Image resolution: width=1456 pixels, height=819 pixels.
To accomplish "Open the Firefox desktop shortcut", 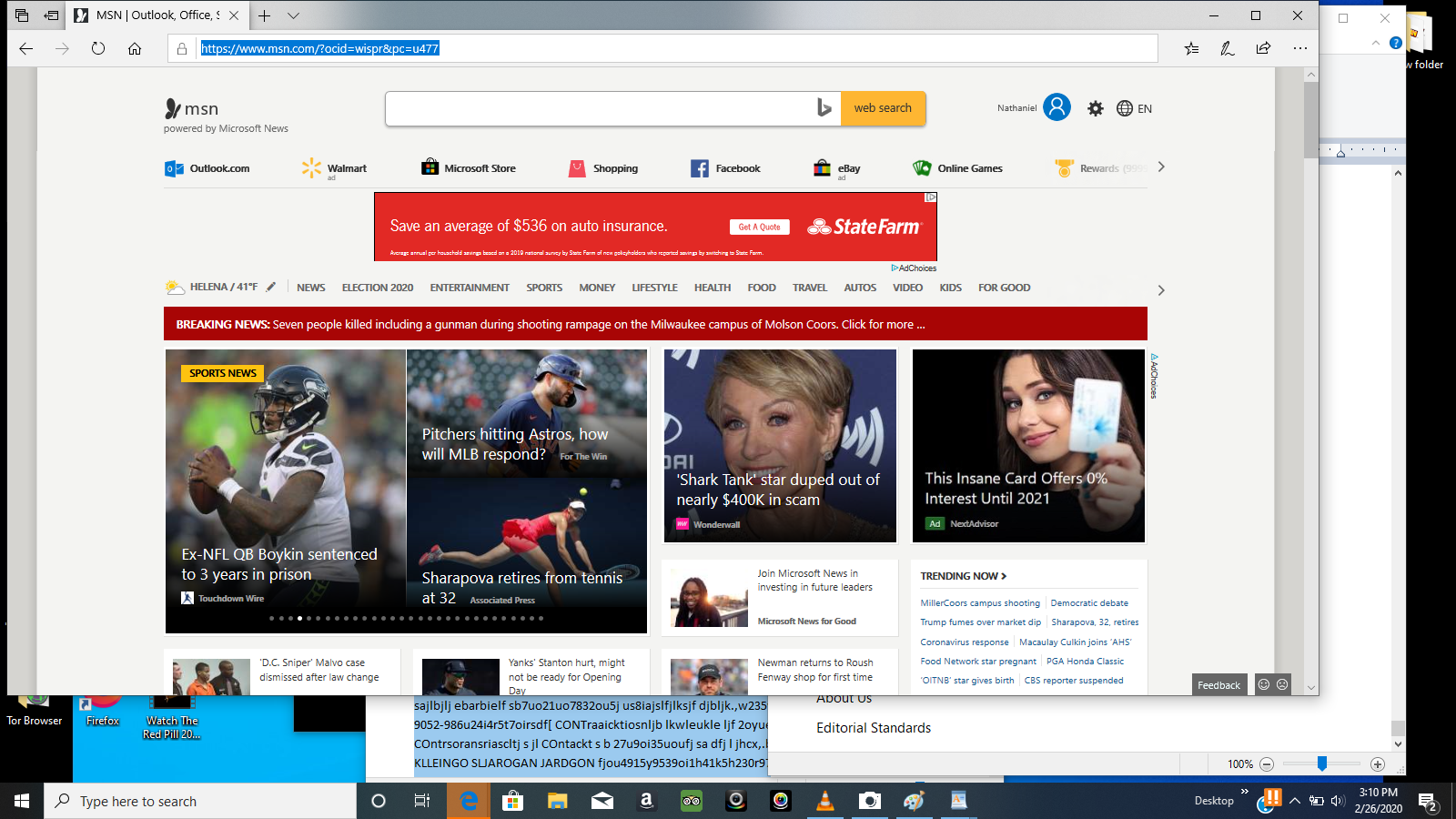I will (x=103, y=710).
